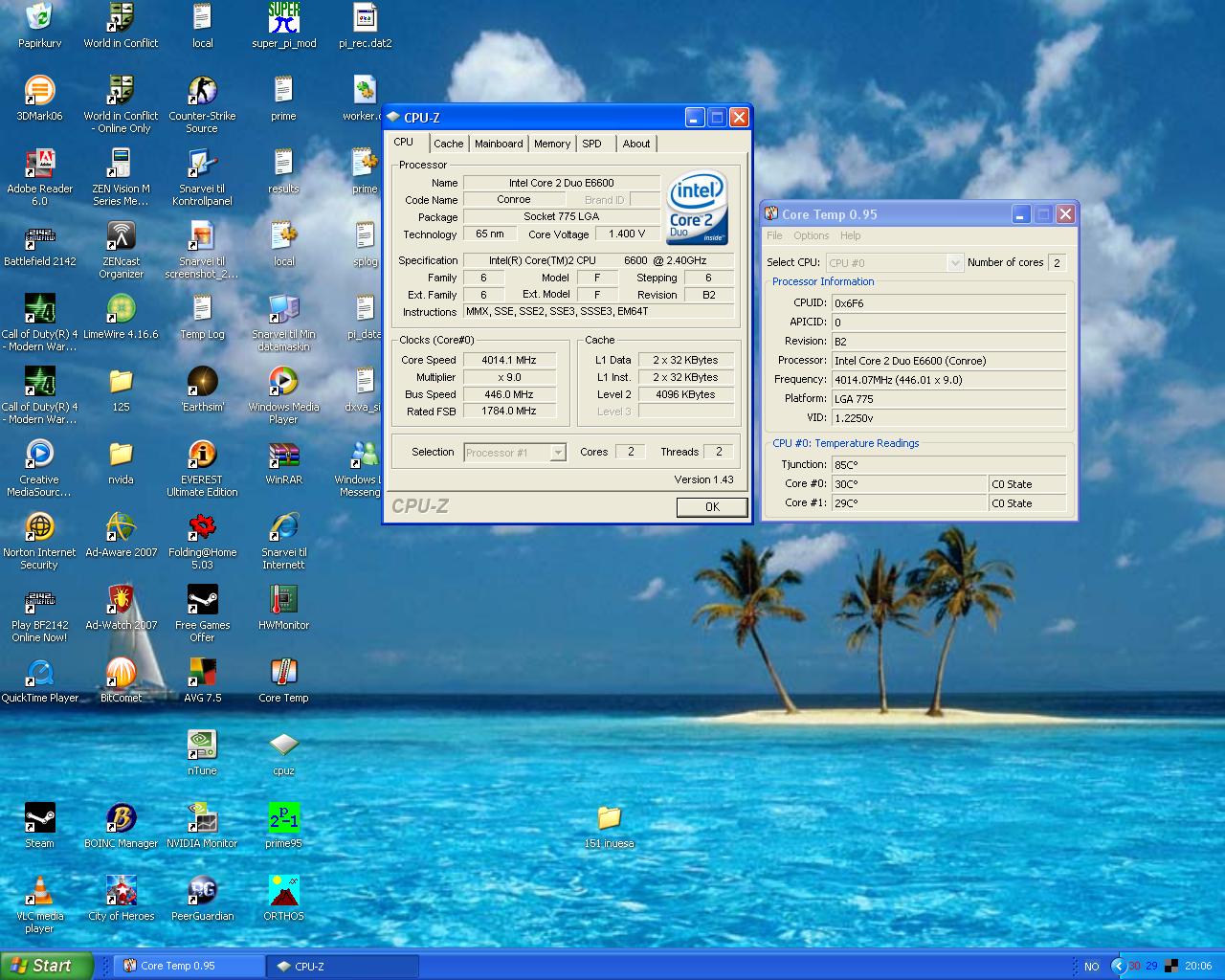The width and height of the screenshot is (1225, 980).
Task: Open the Help menu in Core Temp
Action: pyautogui.click(x=850, y=235)
